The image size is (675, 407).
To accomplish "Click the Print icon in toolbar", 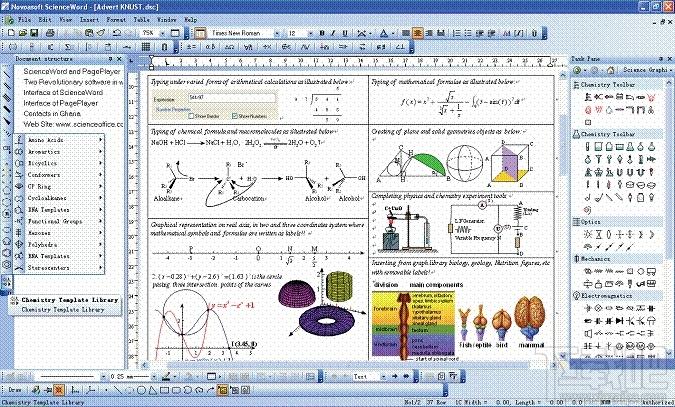I will 50,33.
